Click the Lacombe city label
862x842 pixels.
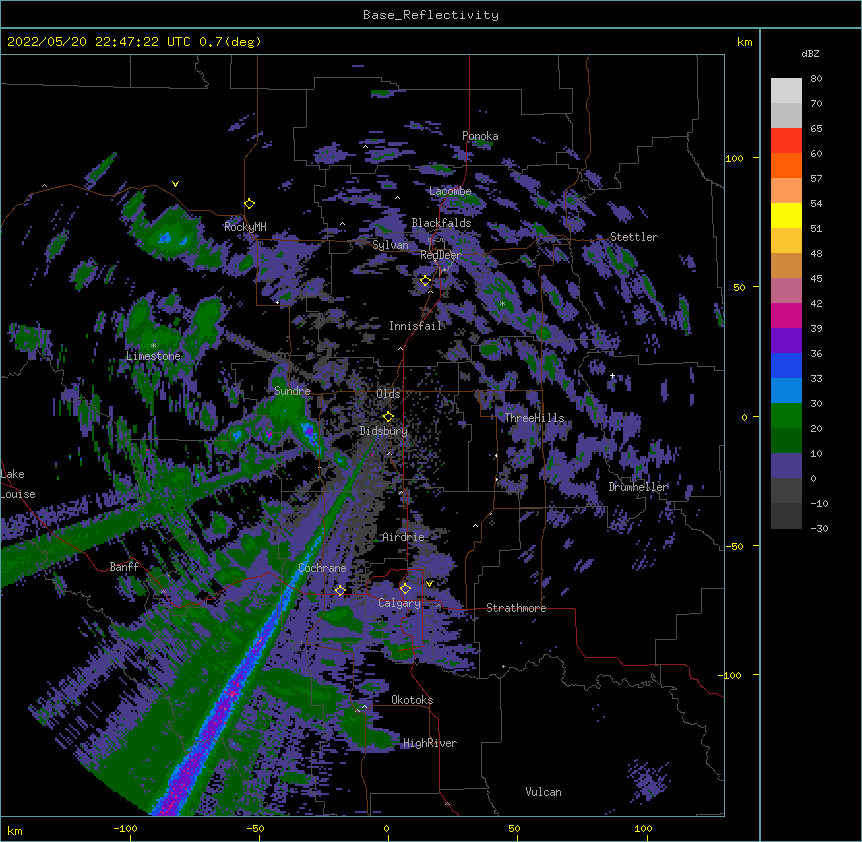pos(450,191)
